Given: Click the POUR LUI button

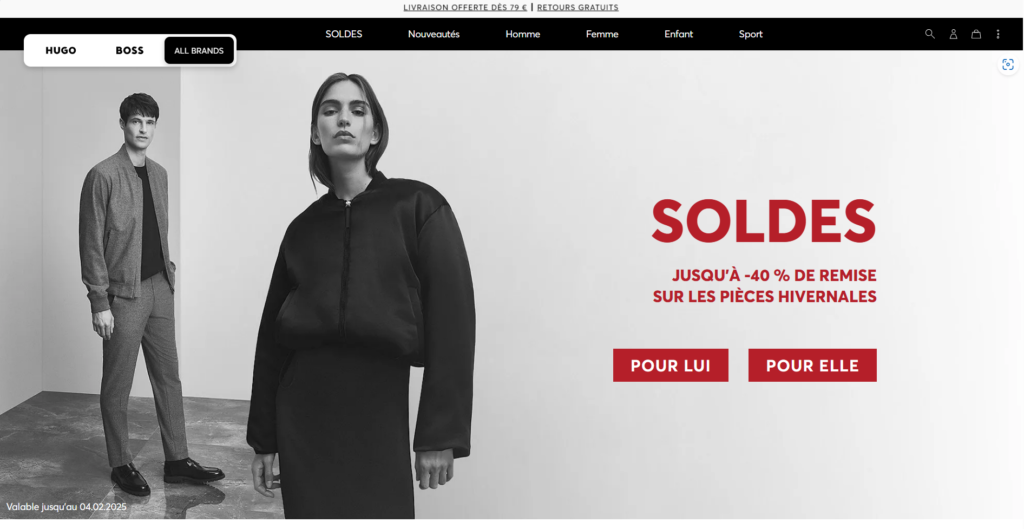Looking at the screenshot, I should click(x=670, y=365).
